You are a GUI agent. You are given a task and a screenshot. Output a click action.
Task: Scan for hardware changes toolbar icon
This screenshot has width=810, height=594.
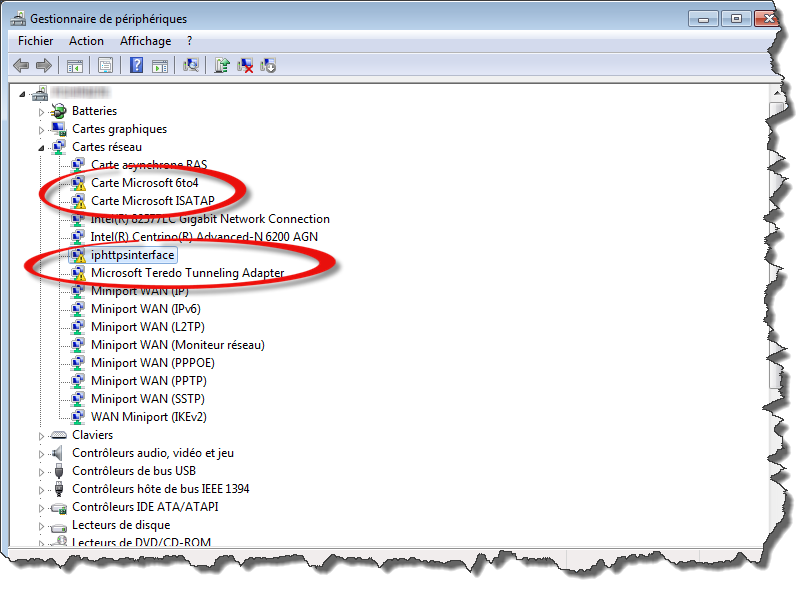(191, 65)
